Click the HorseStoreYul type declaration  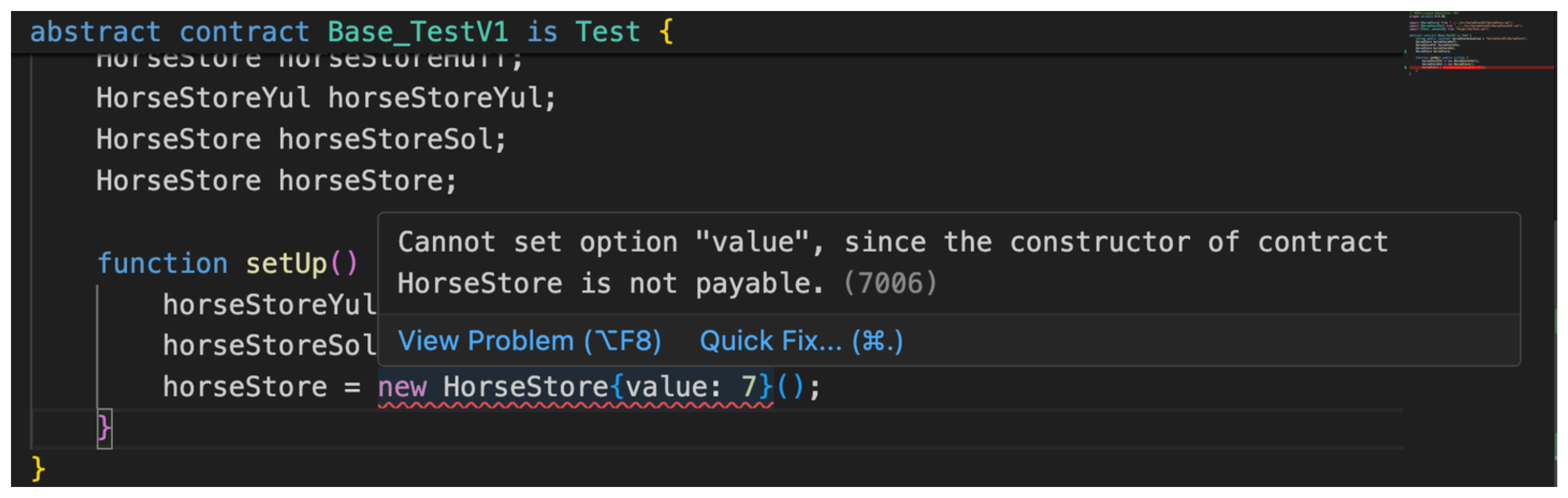coord(203,98)
